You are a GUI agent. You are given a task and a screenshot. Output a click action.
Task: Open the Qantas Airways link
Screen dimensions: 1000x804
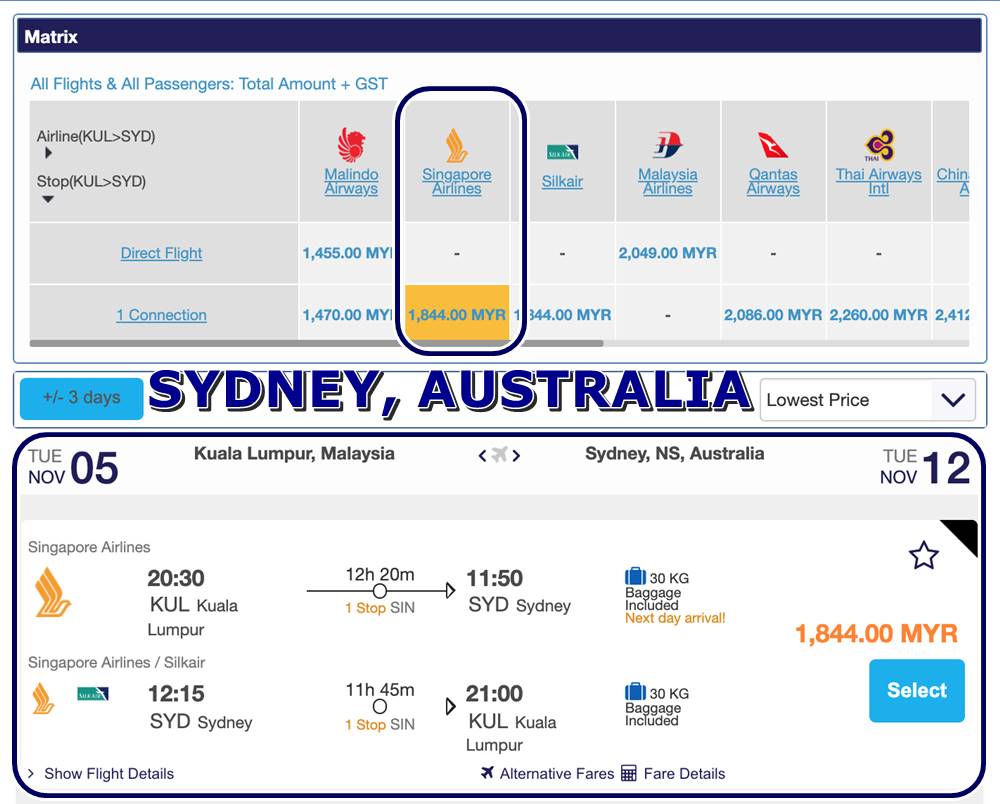[x=773, y=181]
